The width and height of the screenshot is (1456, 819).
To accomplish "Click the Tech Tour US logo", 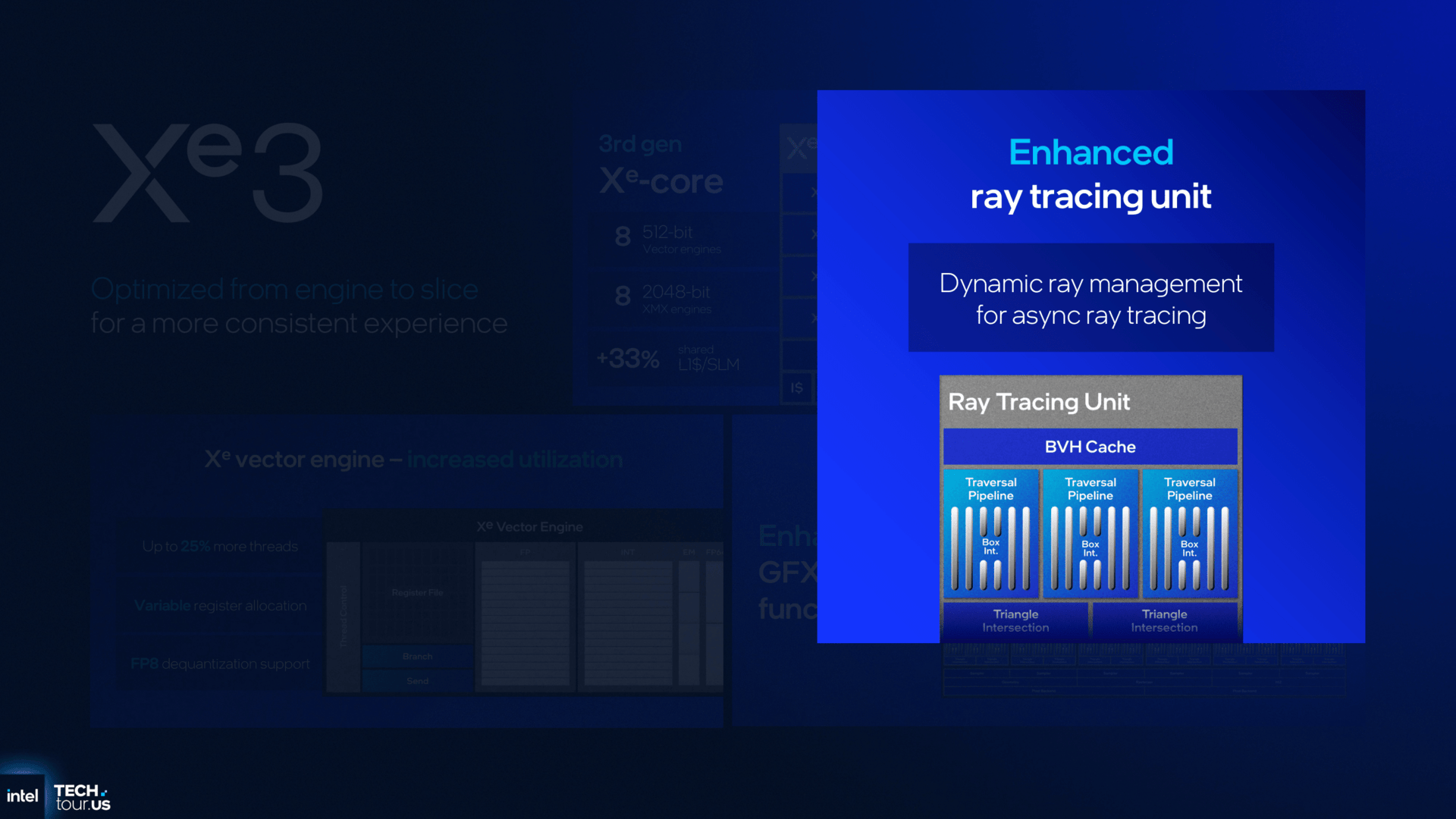I will pyautogui.click(x=82, y=798).
